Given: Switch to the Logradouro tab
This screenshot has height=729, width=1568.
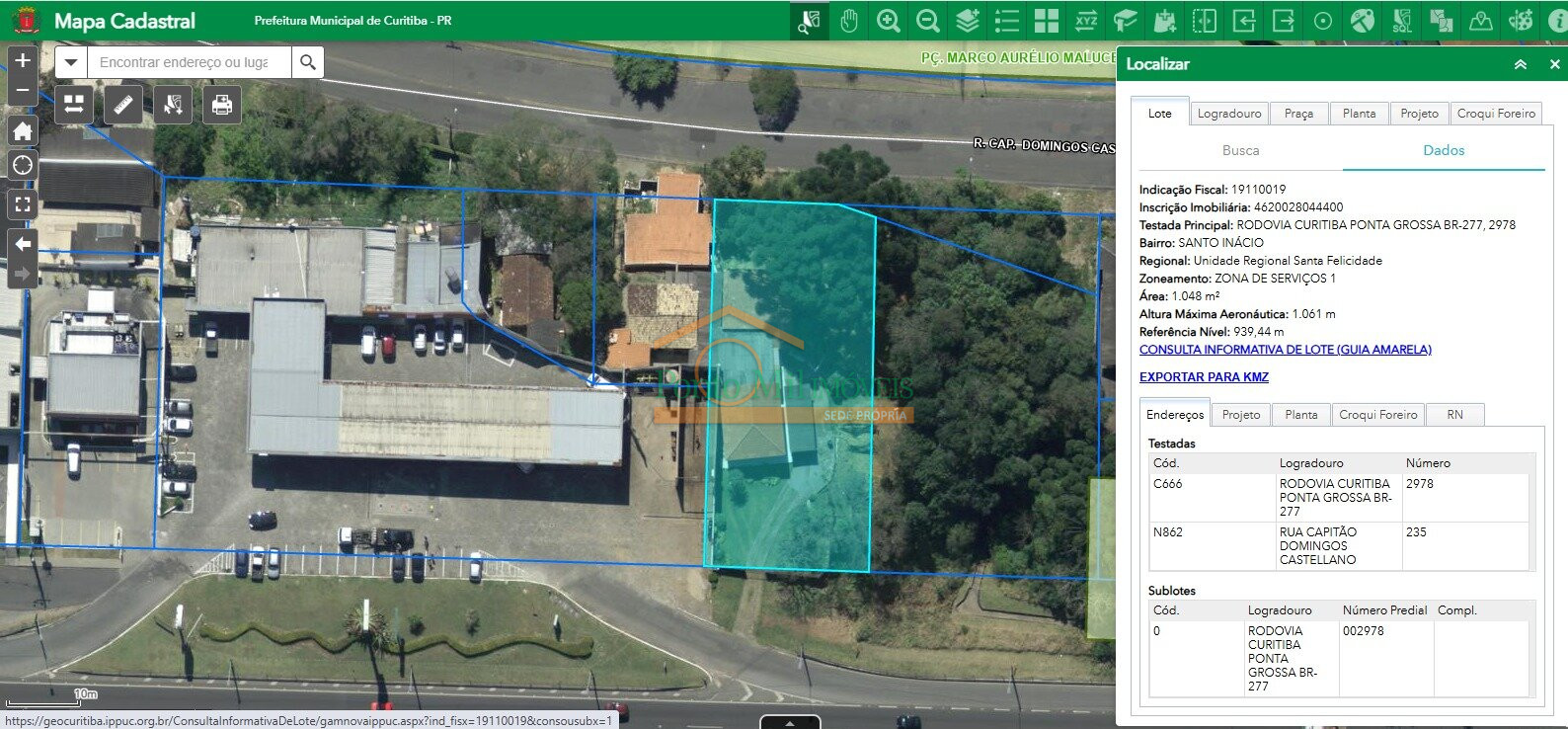Looking at the screenshot, I should 1229,114.
